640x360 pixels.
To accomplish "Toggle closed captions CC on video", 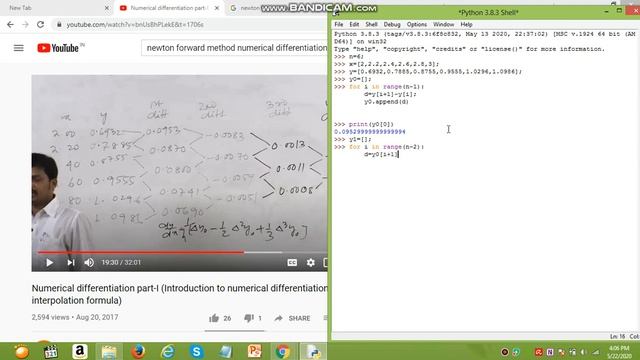I will [x=292, y=262].
